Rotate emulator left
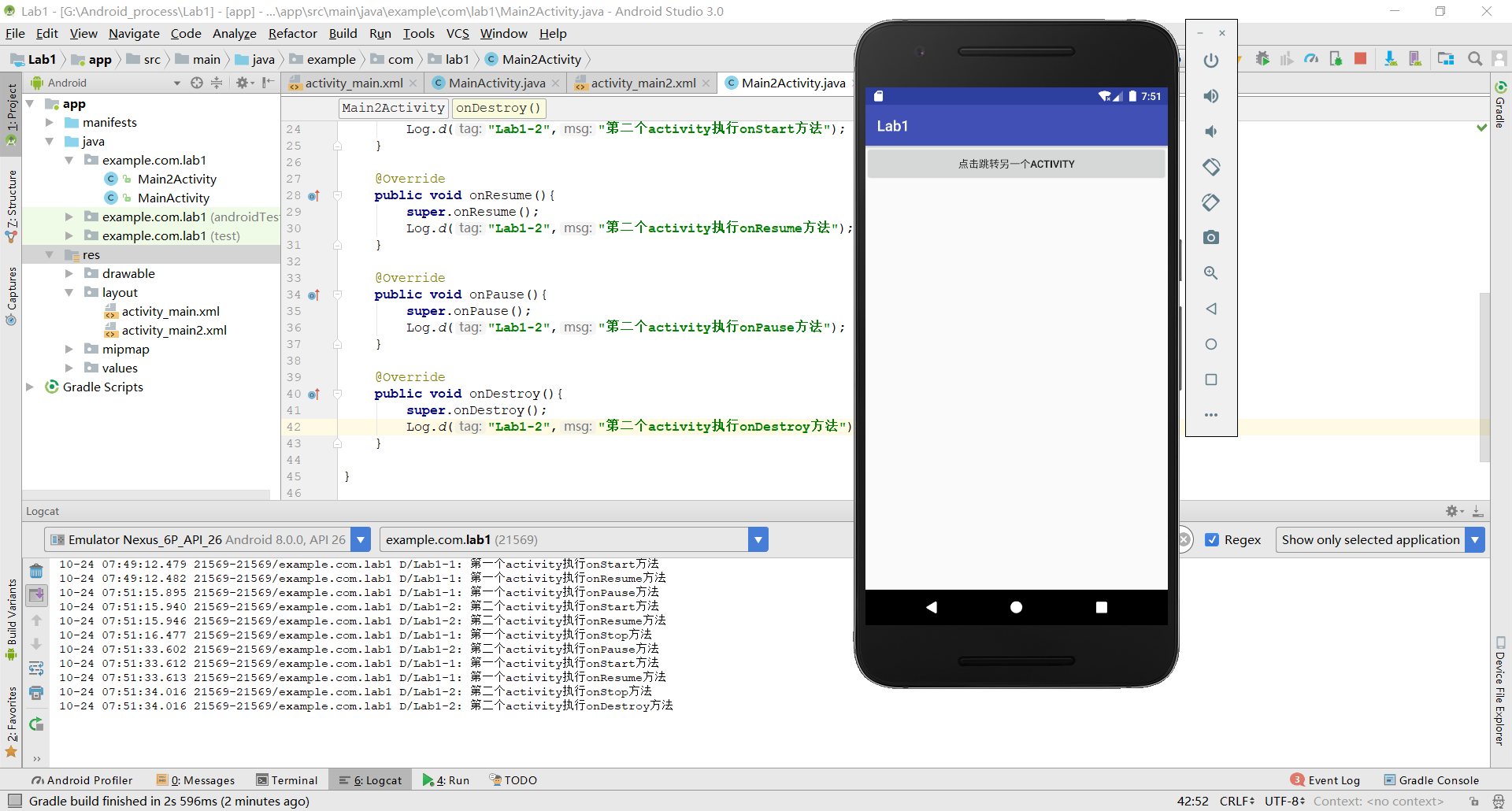 [x=1211, y=167]
